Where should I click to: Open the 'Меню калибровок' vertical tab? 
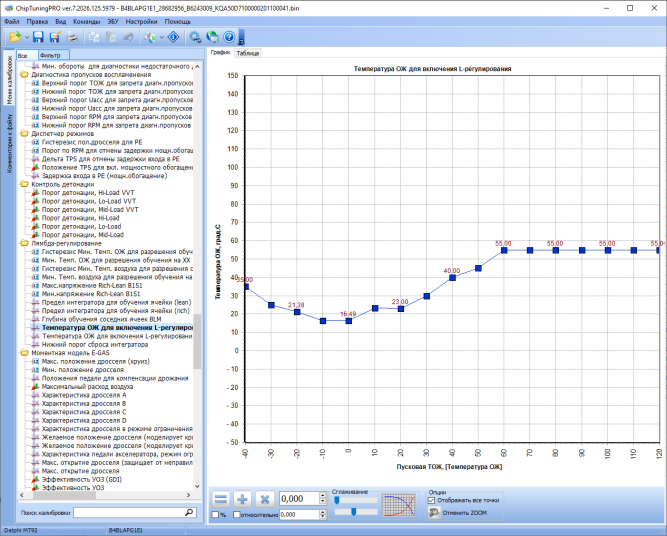9,80
